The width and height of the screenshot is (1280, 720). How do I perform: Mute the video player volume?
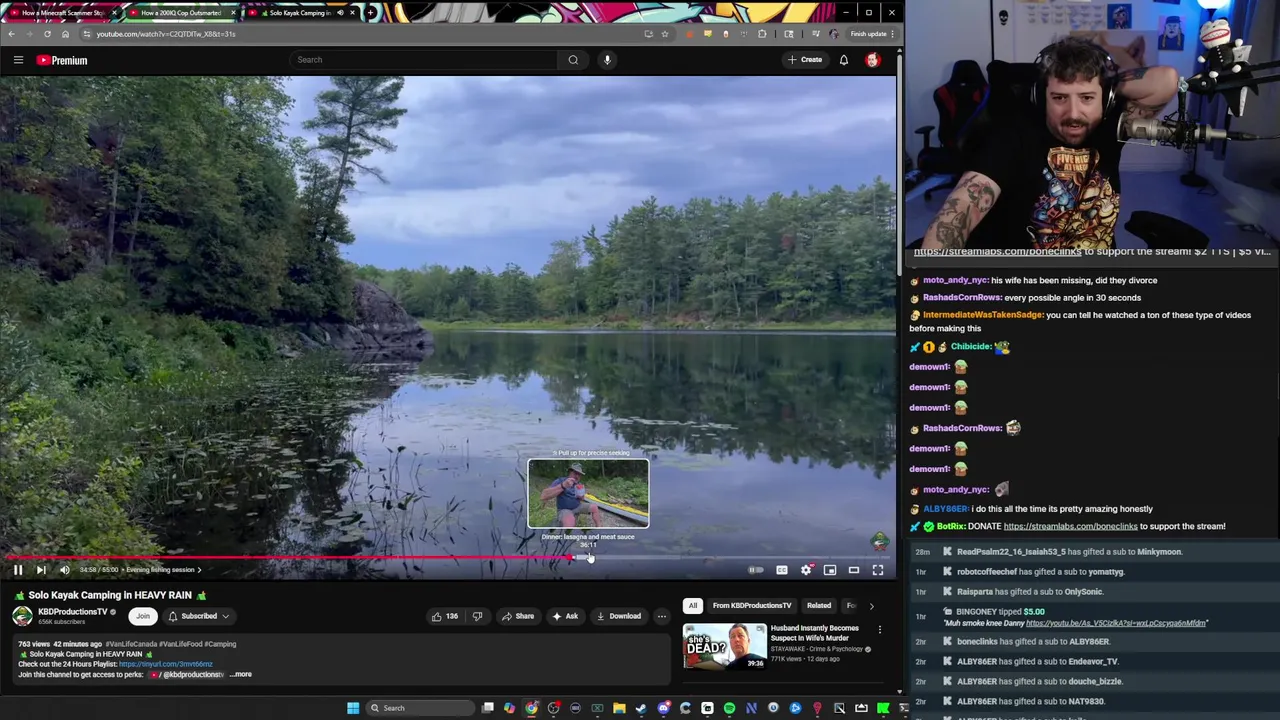click(65, 570)
